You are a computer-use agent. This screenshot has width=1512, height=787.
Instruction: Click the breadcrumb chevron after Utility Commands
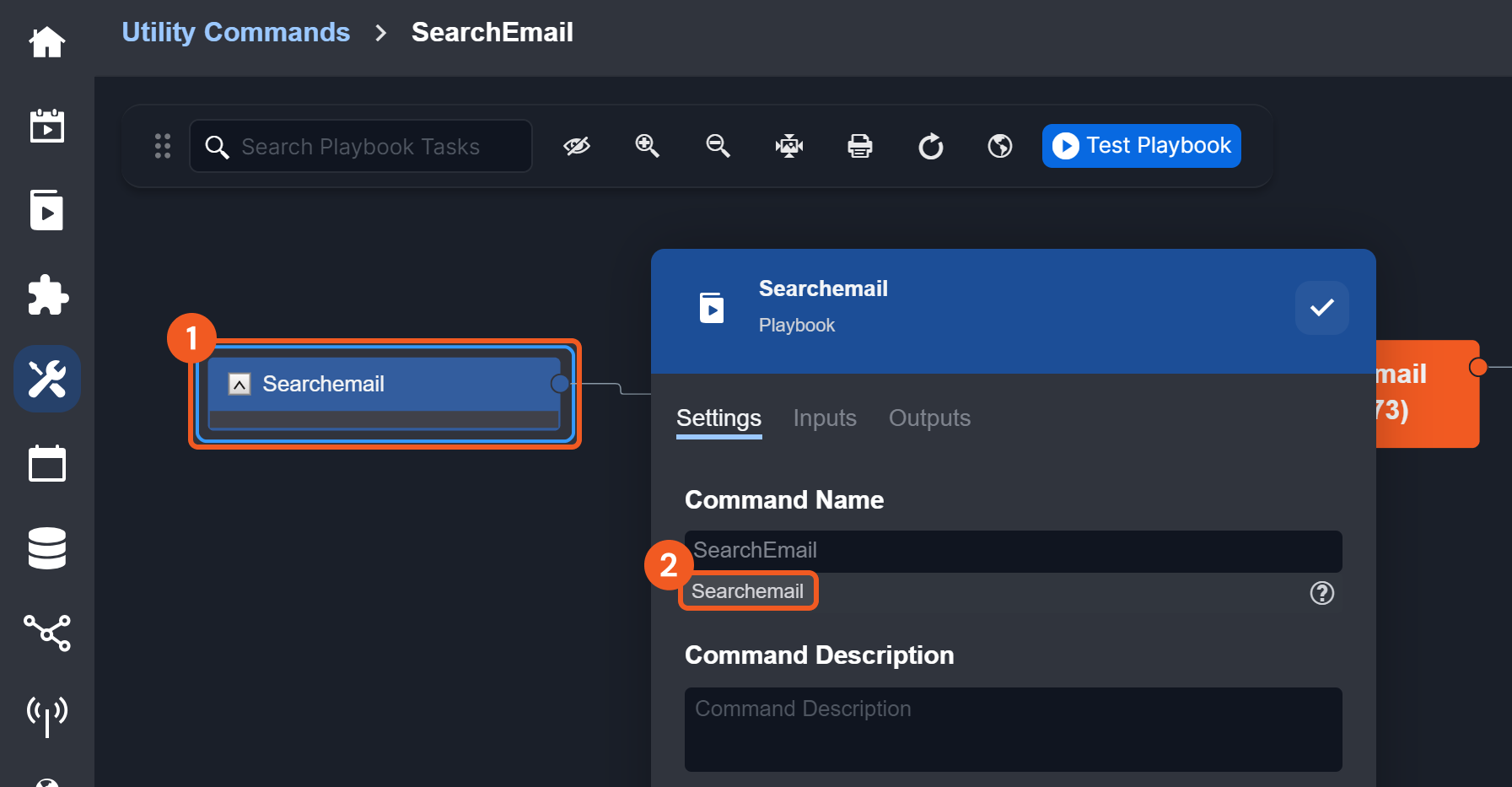click(x=381, y=33)
